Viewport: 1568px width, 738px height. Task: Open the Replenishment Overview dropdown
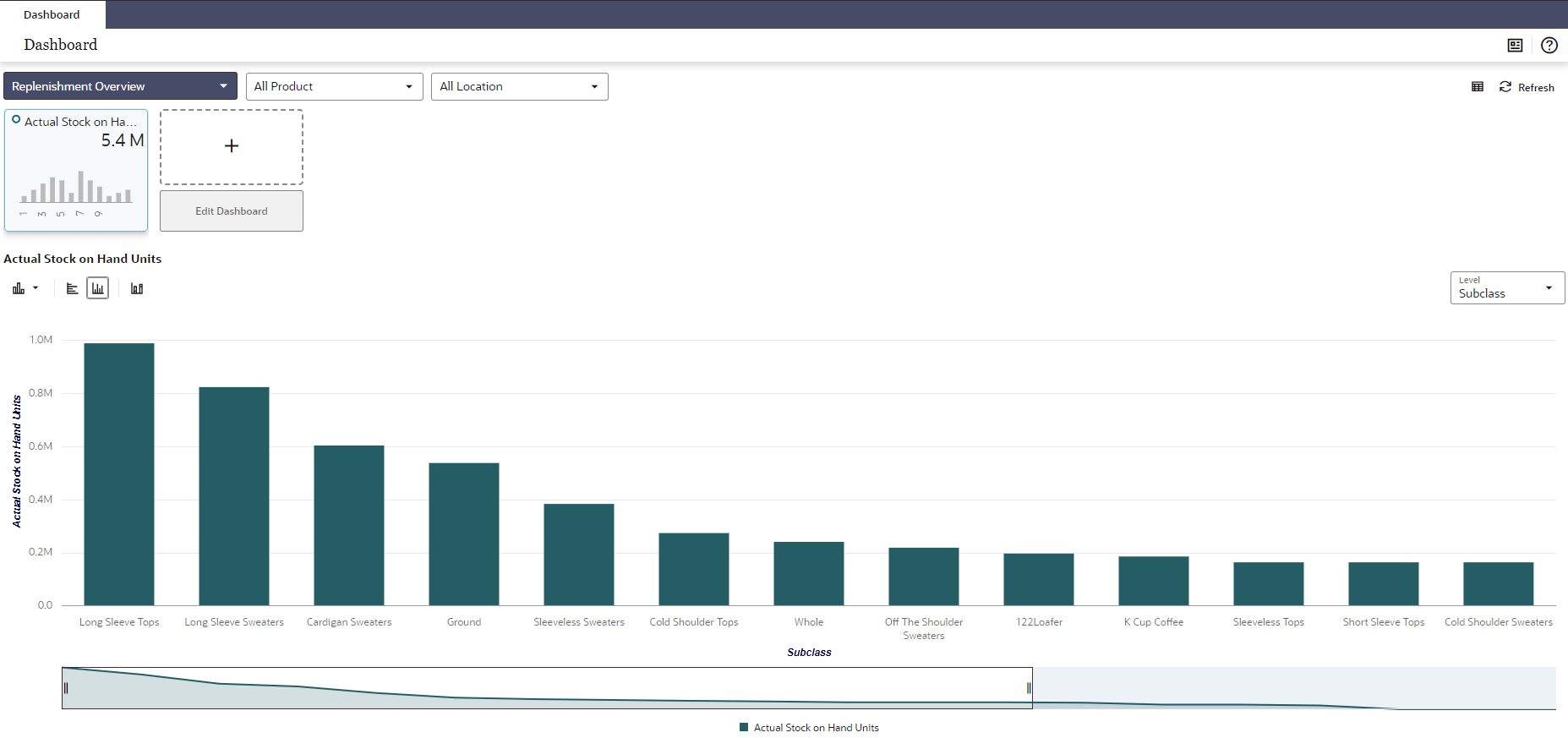point(120,86)
